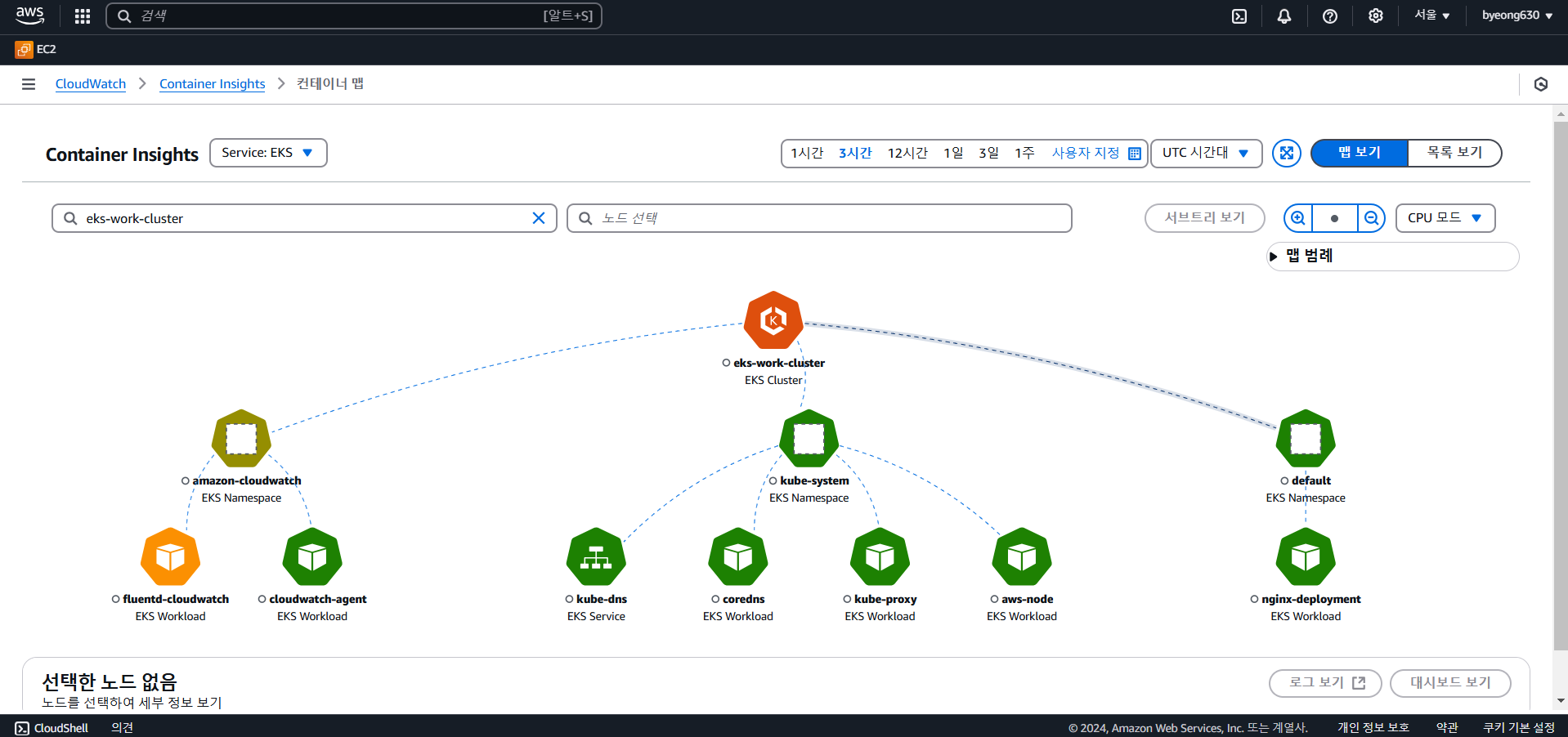Toggle radio circle next to kube-dns label
This screenshot has height=737, width=1568.
click(569, 600)
